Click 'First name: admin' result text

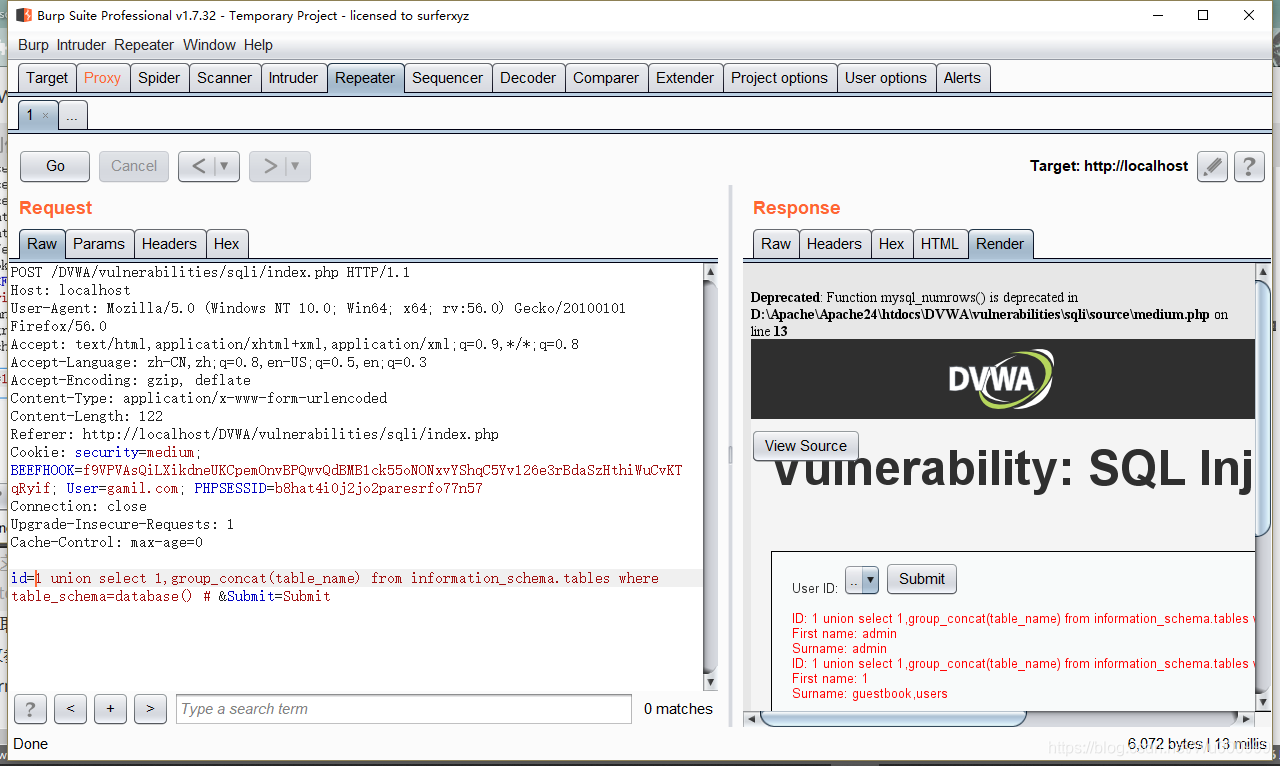pos(845,634)
